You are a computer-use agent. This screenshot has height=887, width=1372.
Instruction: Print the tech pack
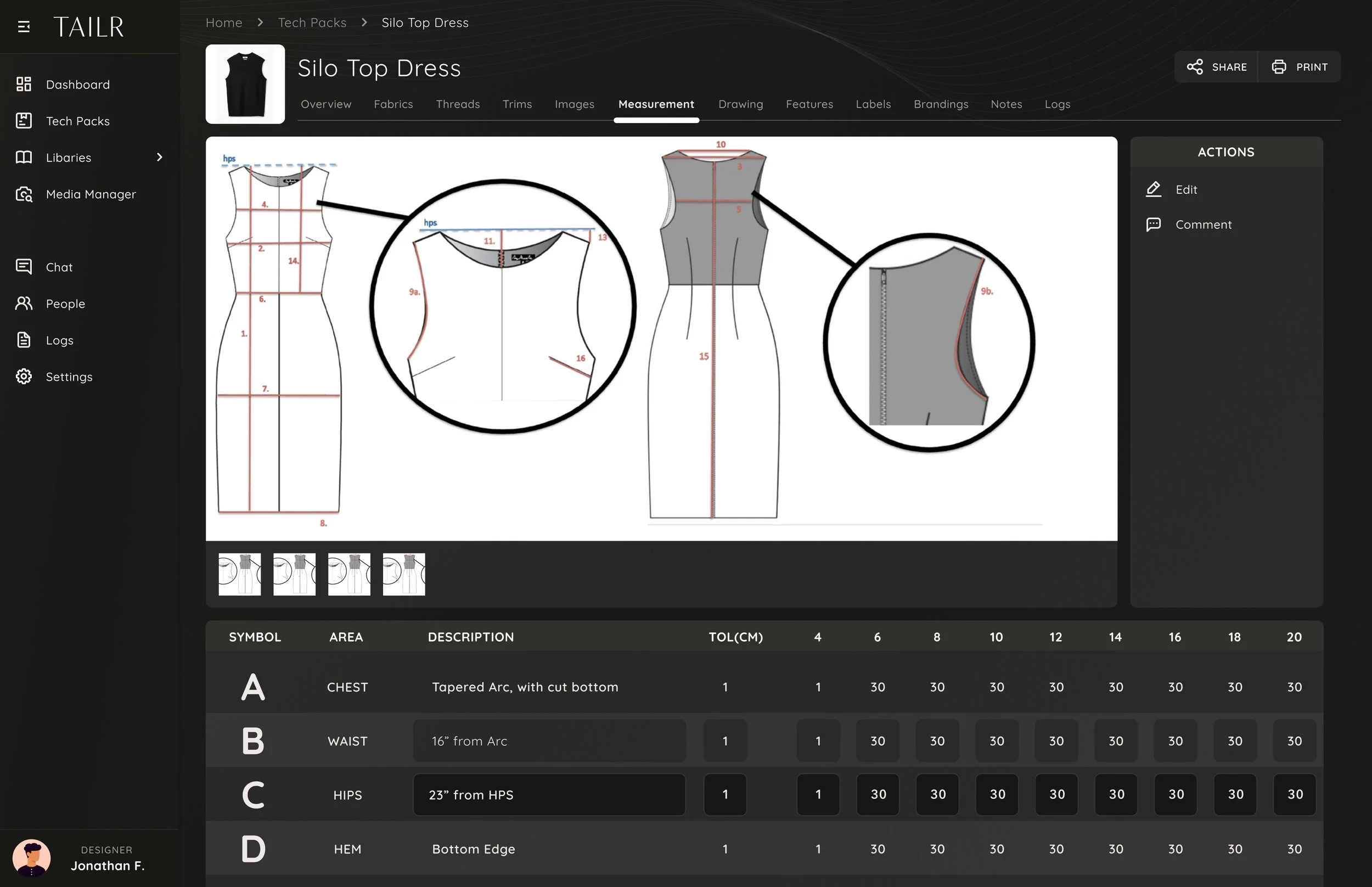pos(1300,67)
